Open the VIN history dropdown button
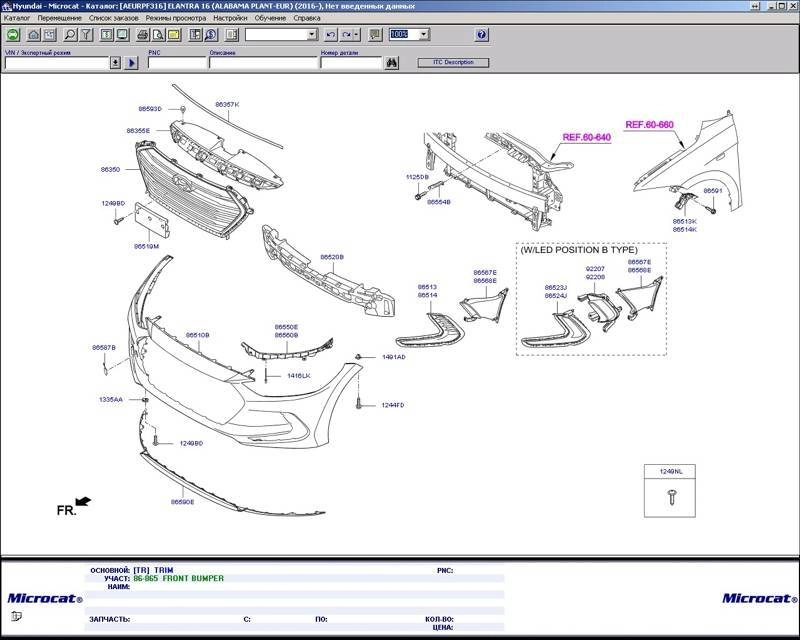Screen dimensions: 800x640 [116, 63]
